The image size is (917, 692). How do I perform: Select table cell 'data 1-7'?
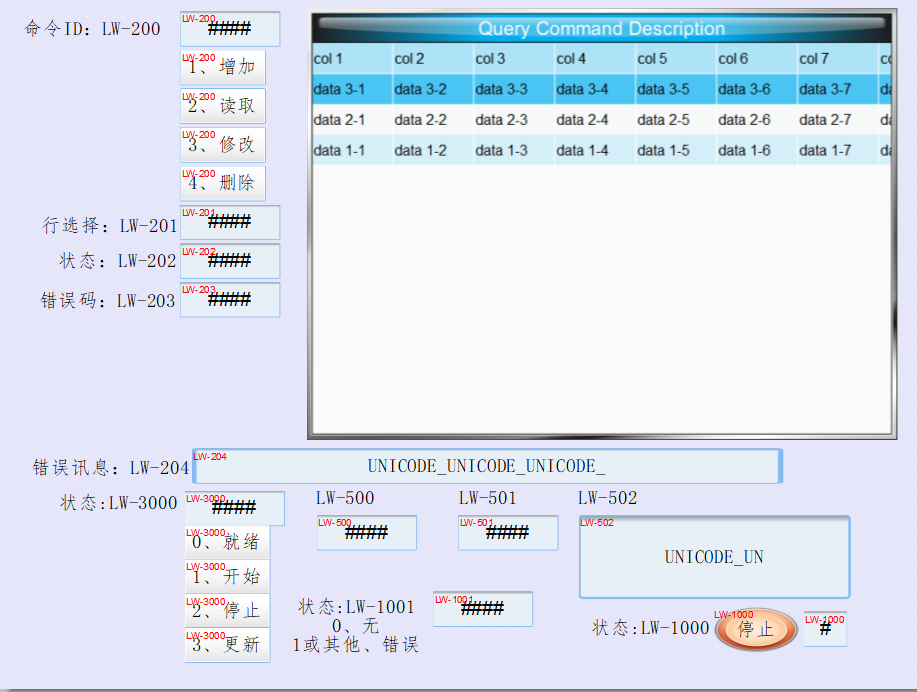838,150
